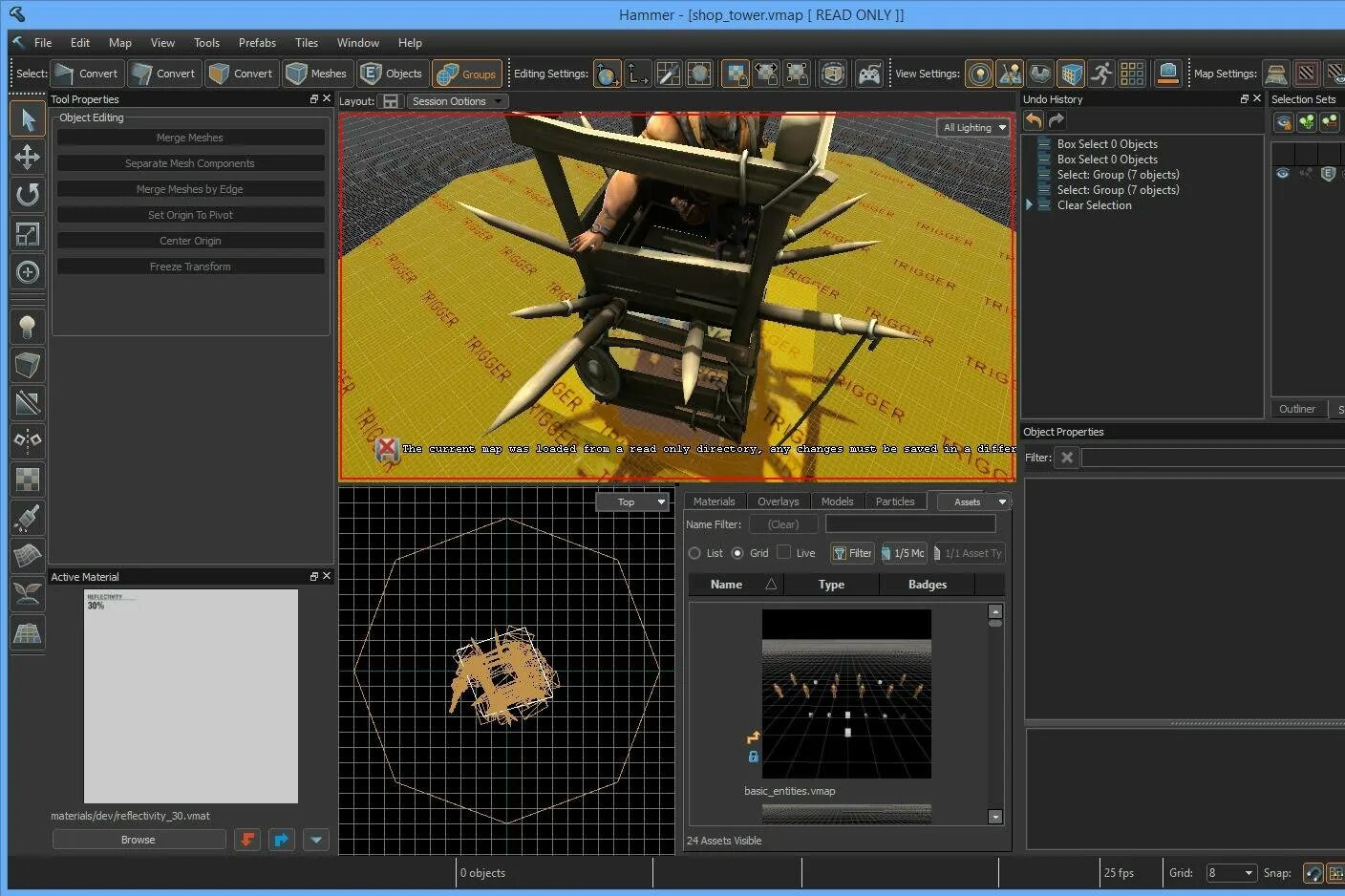Click the Undo arrow in Undo History

[1034, 120]
